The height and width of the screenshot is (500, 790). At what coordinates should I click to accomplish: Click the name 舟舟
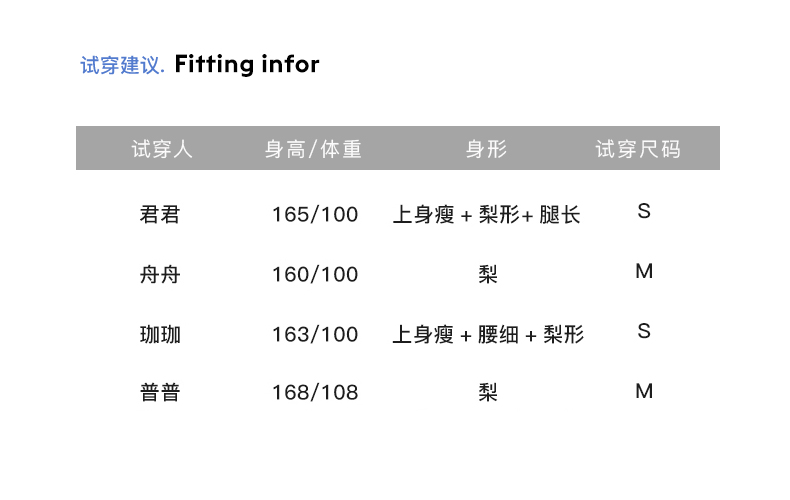pos(160,275)
